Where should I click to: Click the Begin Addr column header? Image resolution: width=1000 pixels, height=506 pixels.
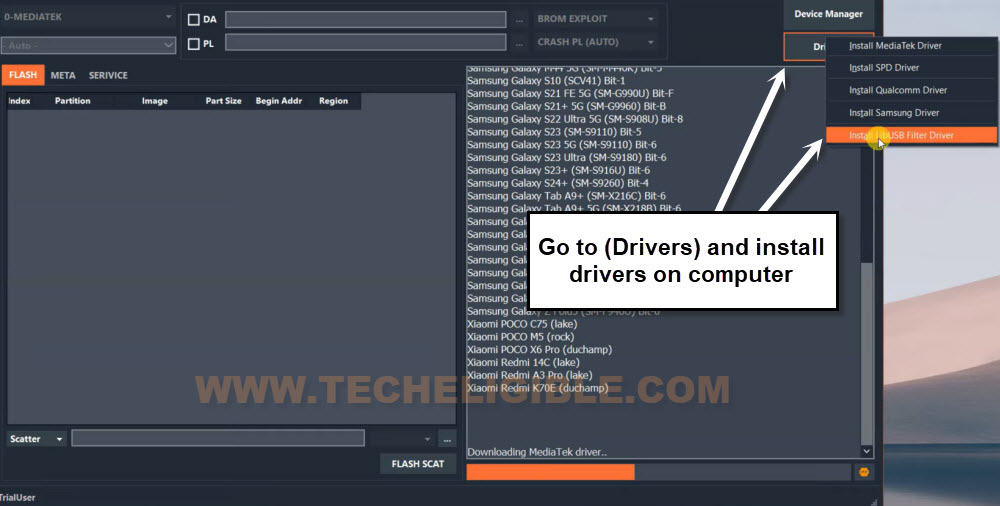tap(279, 101)
